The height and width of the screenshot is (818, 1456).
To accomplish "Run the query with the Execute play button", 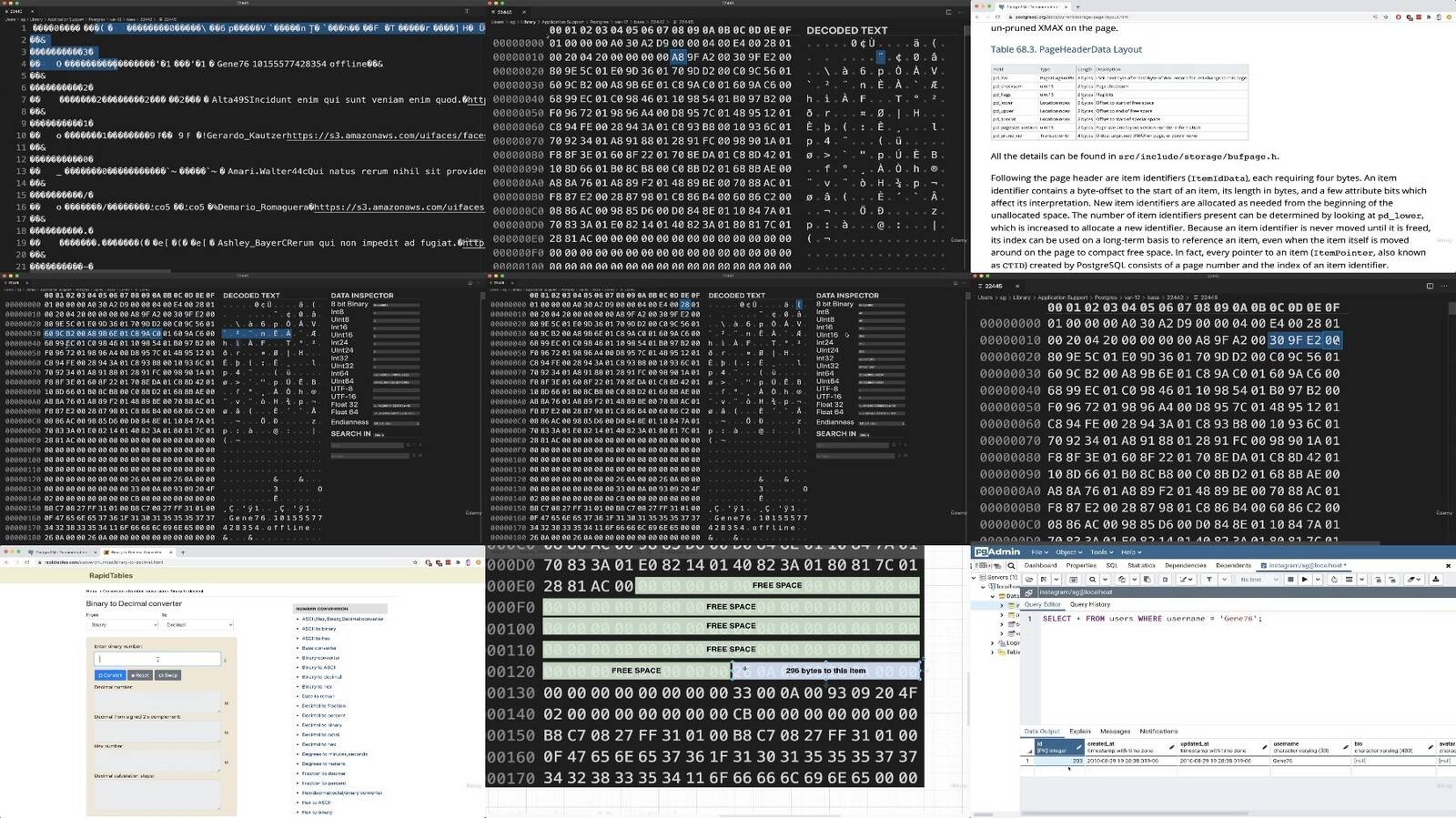I will pos(1305,579).
